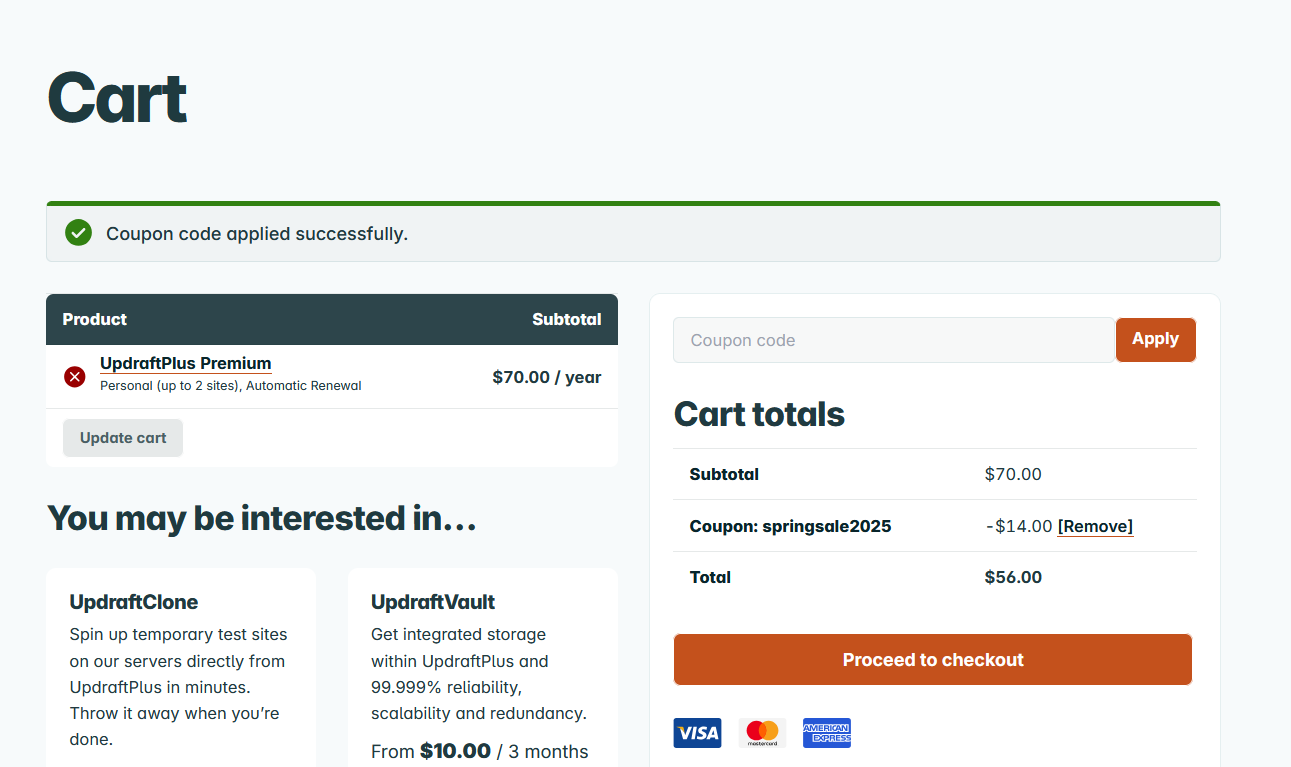Select the $70.00 / year price text

pyautogui.click(x=547, y=377)
